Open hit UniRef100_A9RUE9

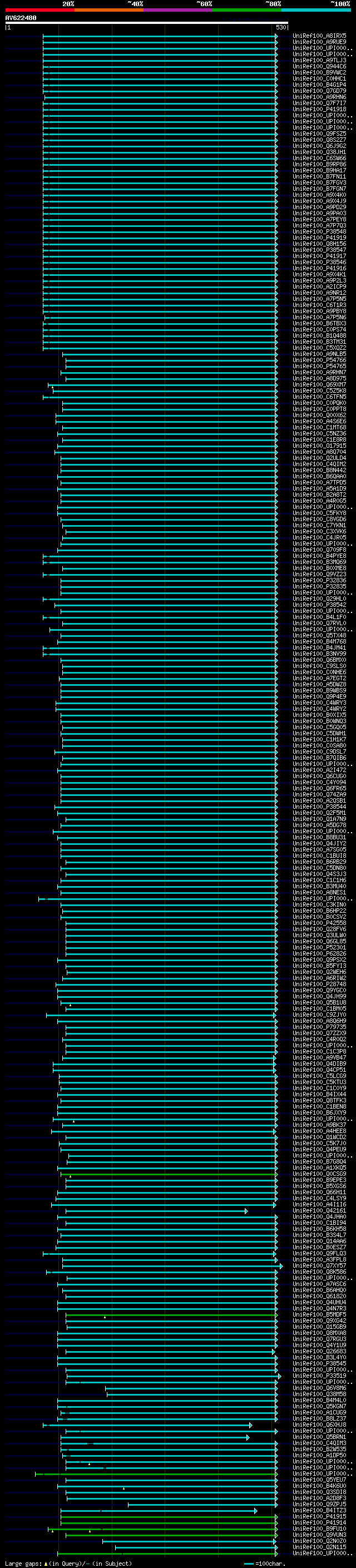click(x=319, y=42)
